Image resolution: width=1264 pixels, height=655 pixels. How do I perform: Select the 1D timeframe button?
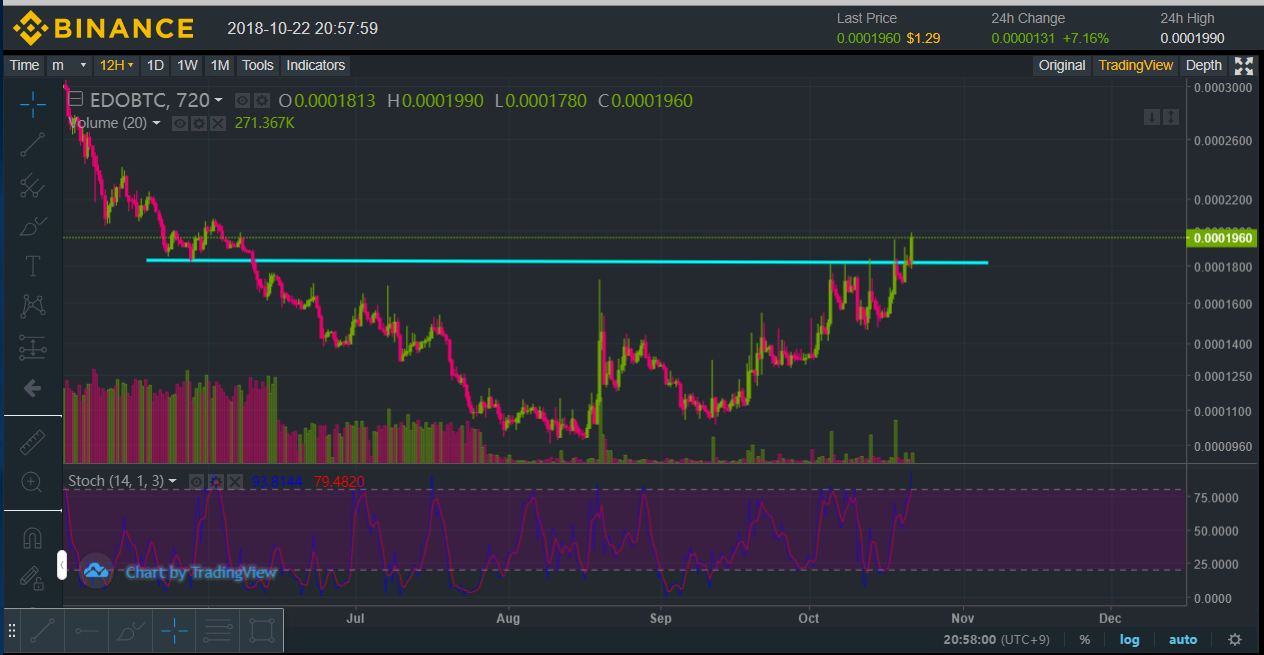[155, 66]
